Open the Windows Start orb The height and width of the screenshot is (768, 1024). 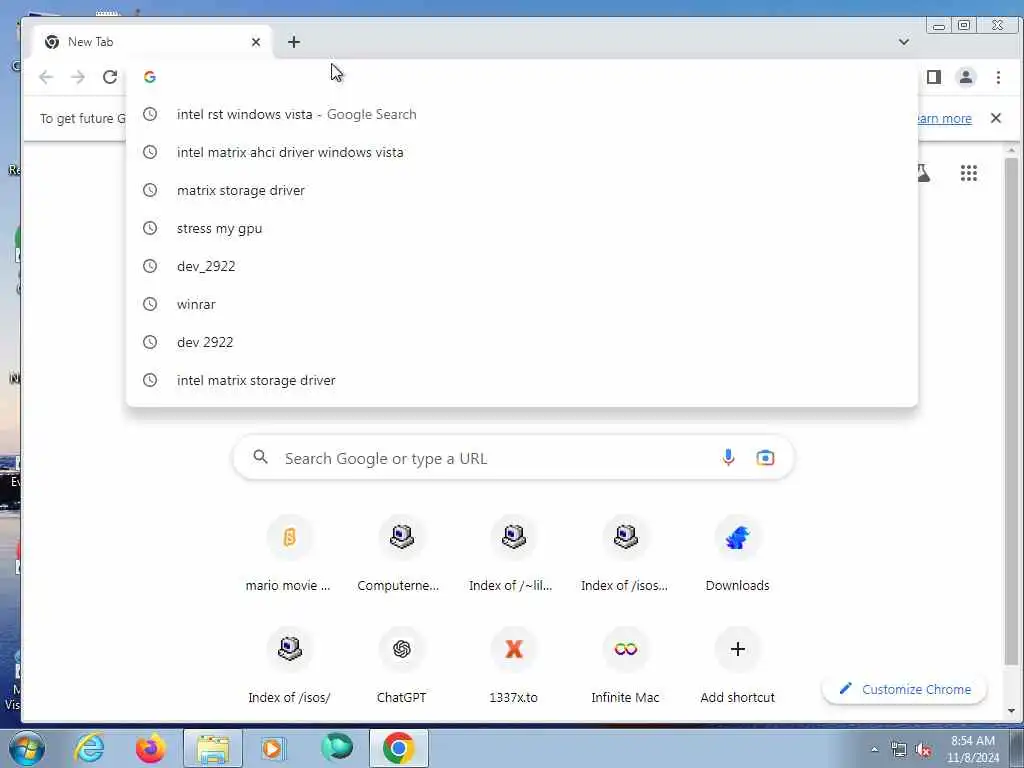tap(26, 748)
